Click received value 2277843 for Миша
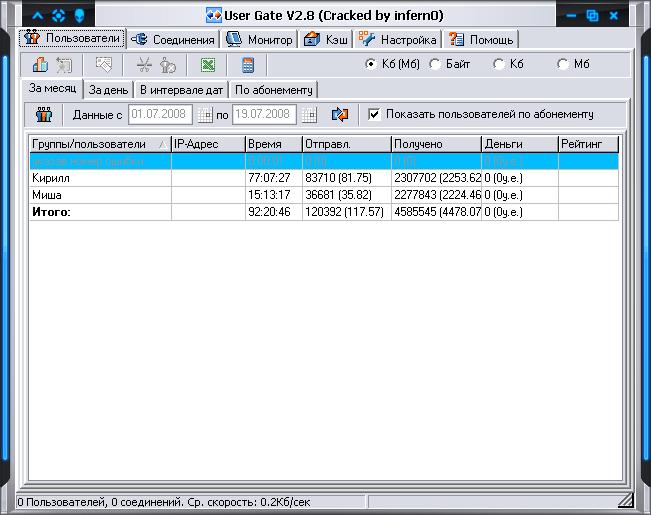The image size is (651, 515). [x=438, y=195]
